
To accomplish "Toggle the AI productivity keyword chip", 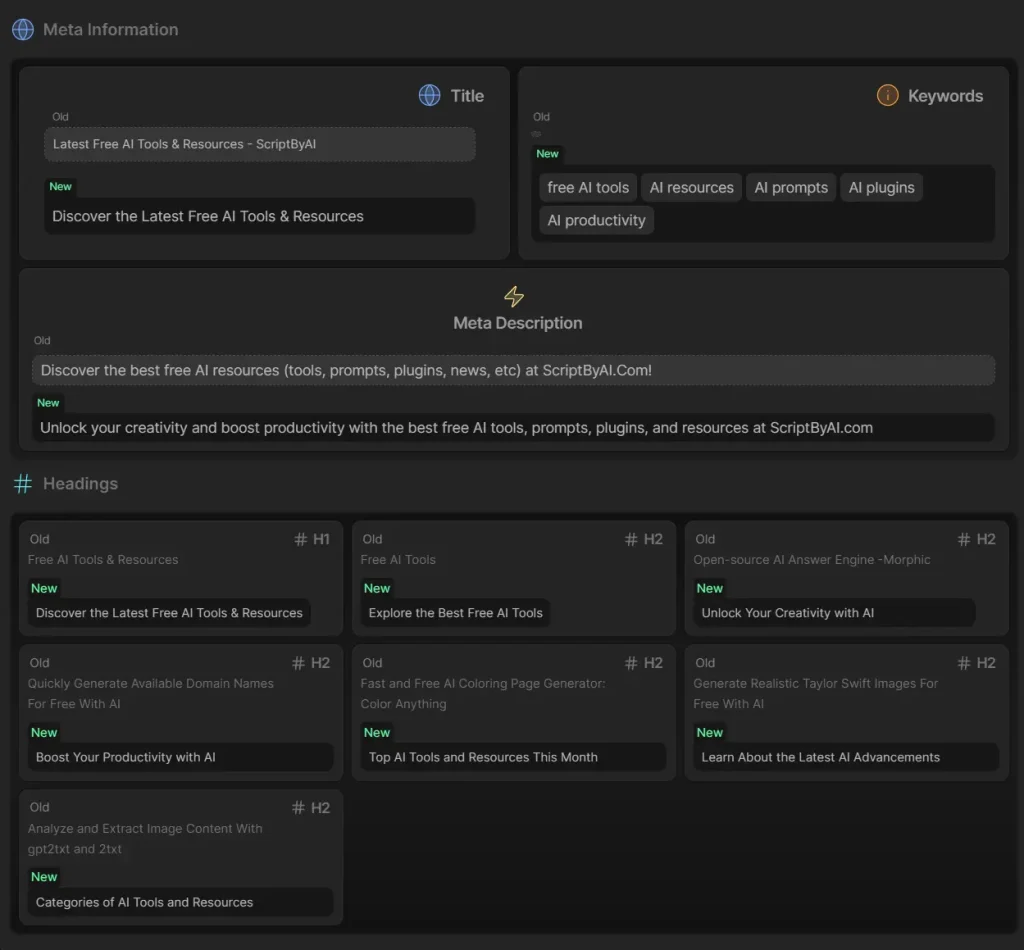I will point(596,220).
